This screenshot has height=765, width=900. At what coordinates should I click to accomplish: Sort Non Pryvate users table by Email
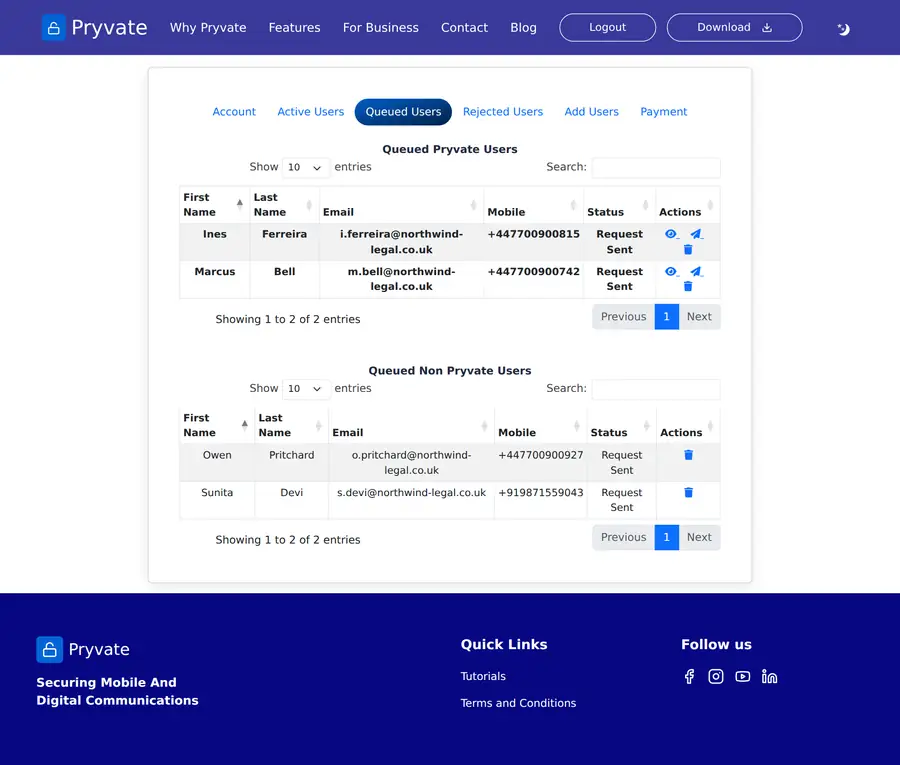tap(411, 425)
